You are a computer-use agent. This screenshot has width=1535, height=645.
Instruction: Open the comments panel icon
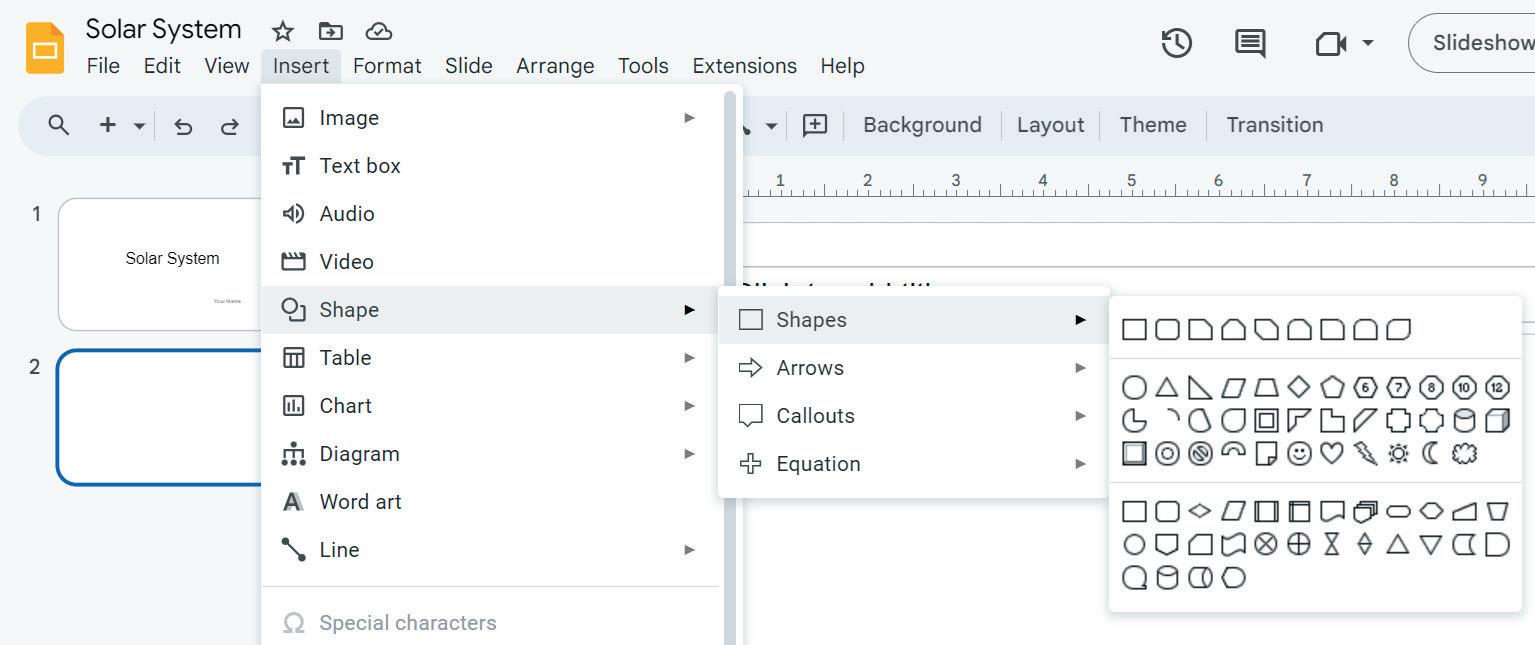1250,43
